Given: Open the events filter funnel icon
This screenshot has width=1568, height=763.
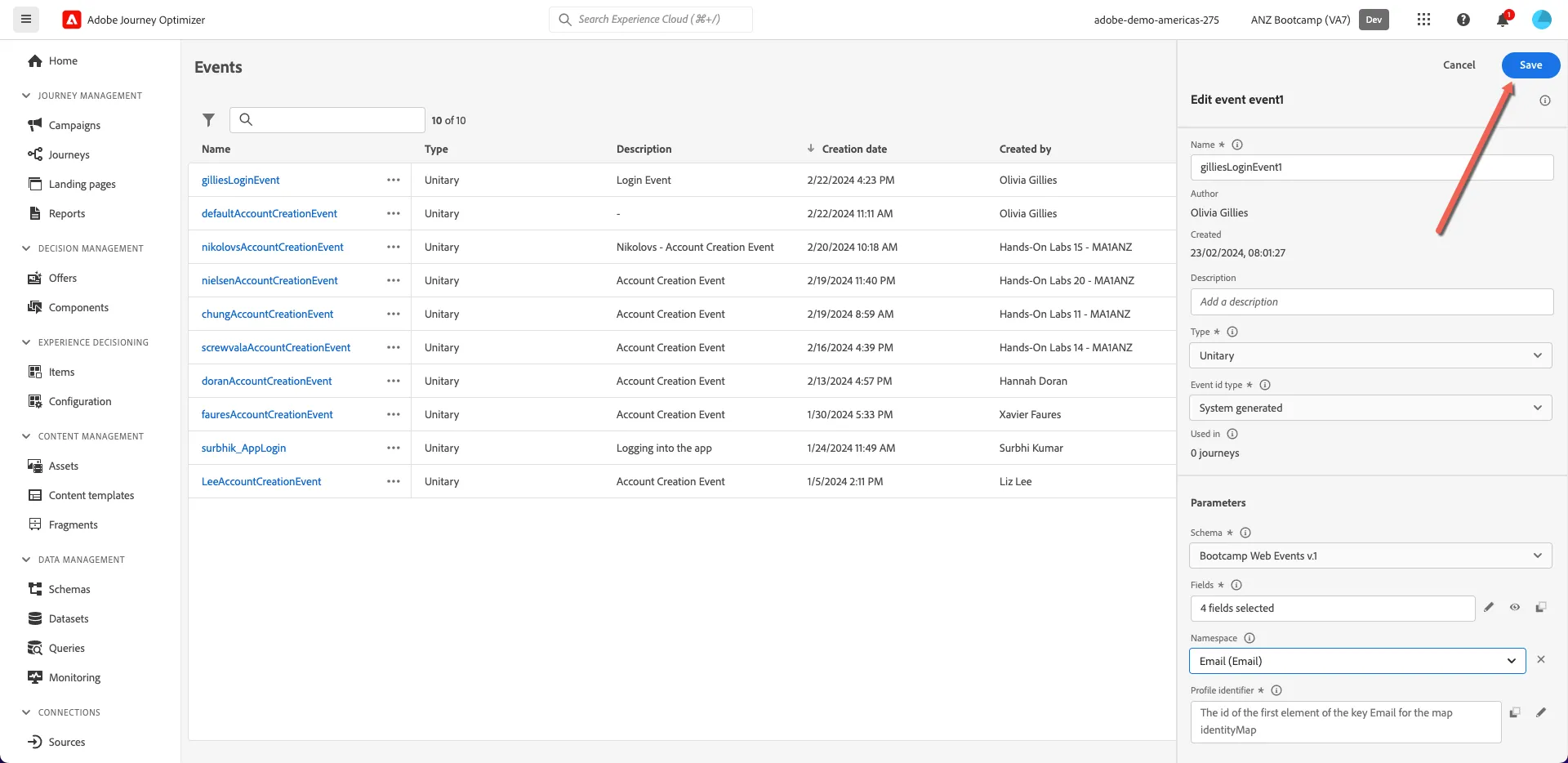Looking at the screenshot, I should click(x=209, y=120).
